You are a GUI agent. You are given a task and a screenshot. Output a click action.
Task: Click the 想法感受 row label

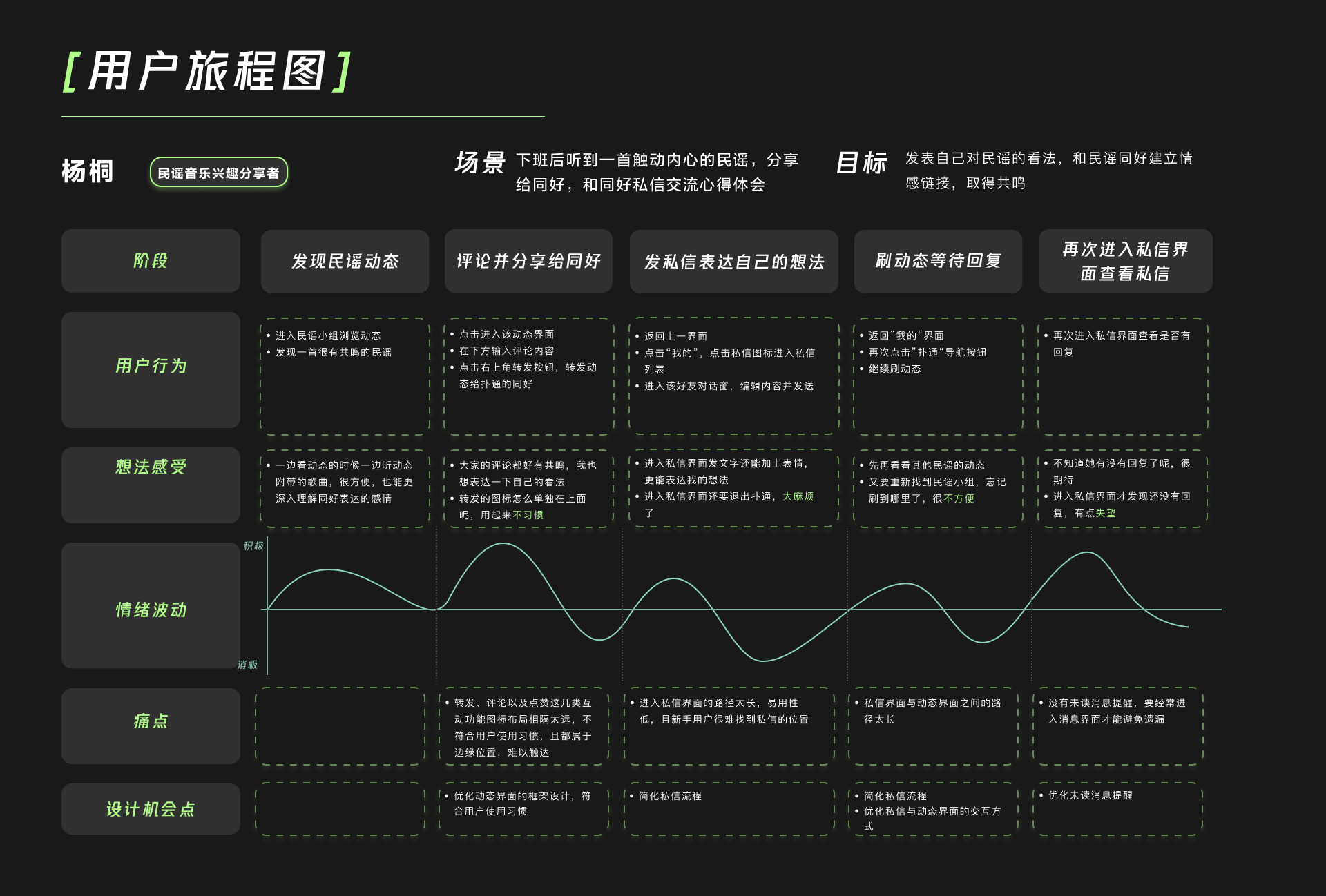point(151,467)
